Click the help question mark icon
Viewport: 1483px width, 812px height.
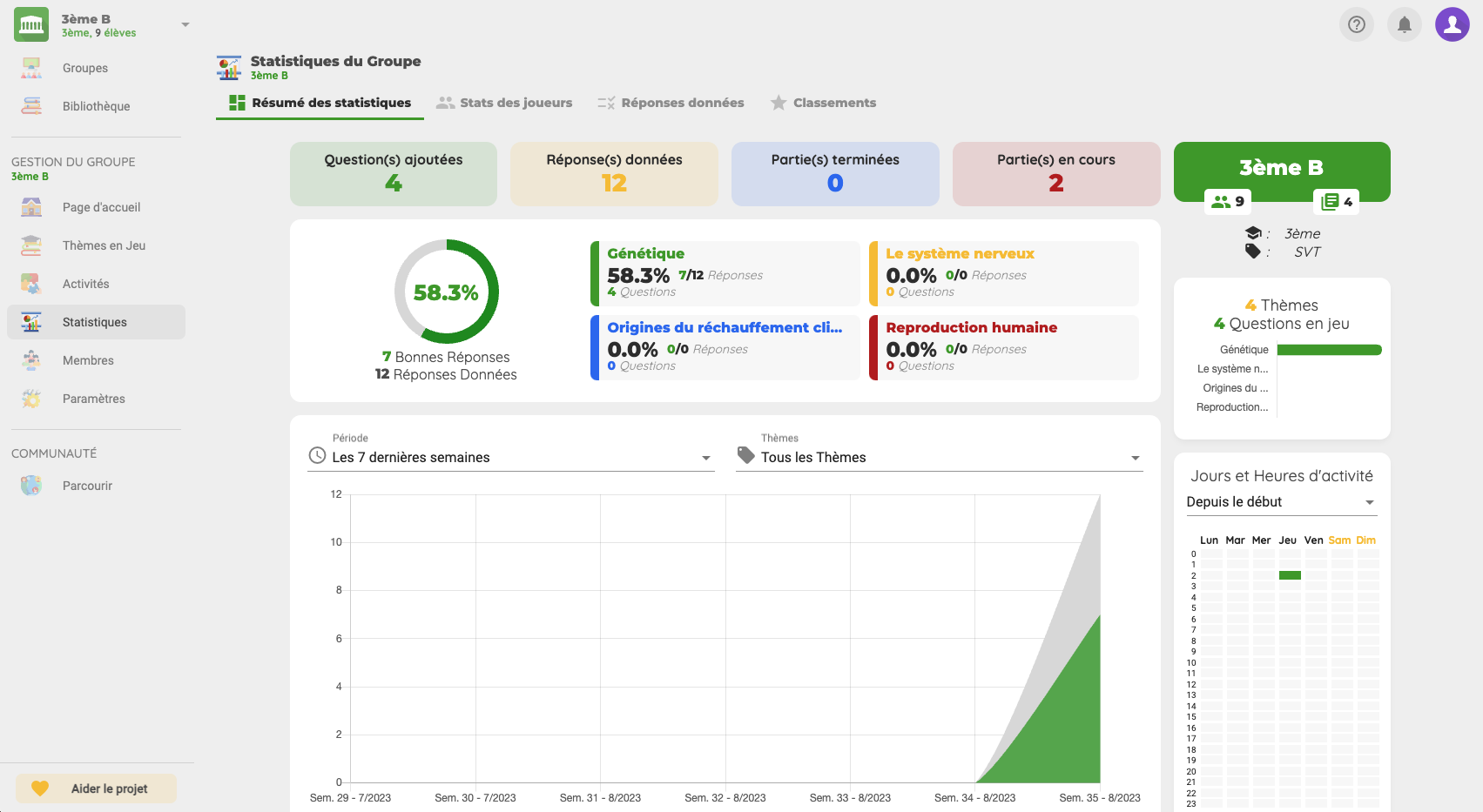click(1356, 24)
